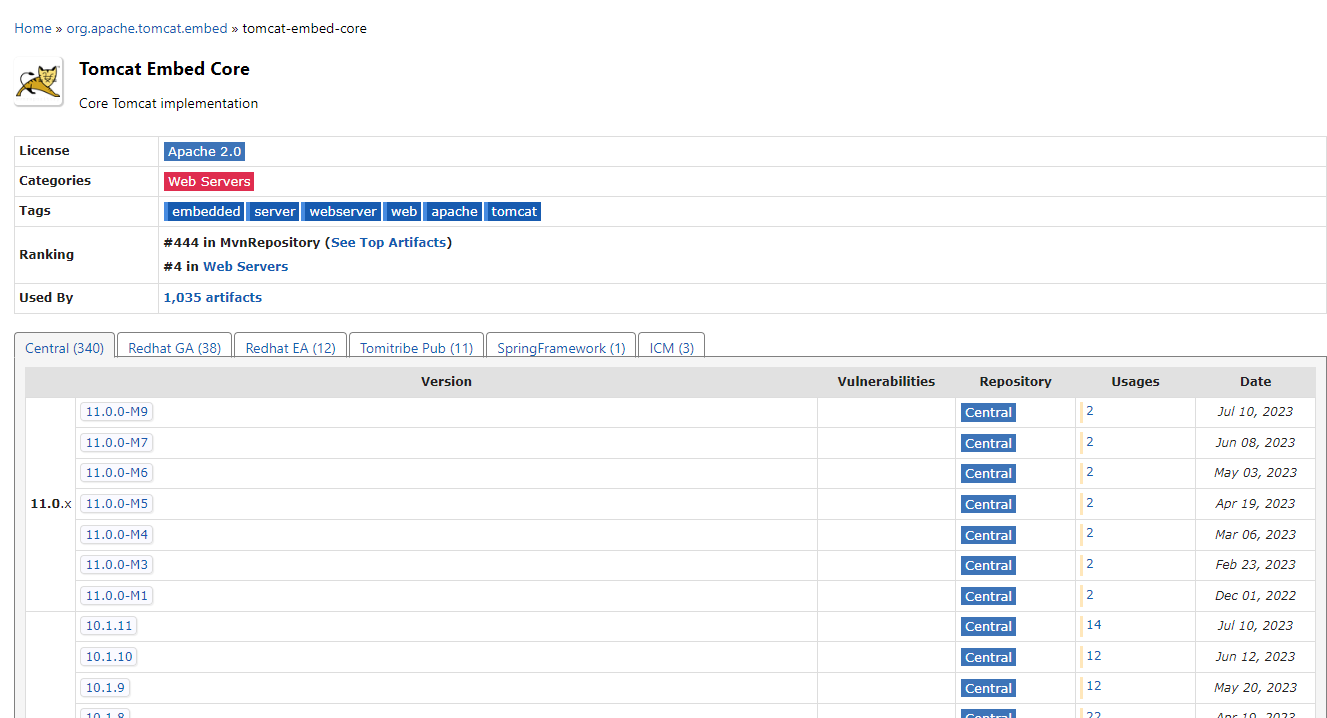Open version 10.1.9
Viewport: 1327px width, 718px height.
pos(105,687)
